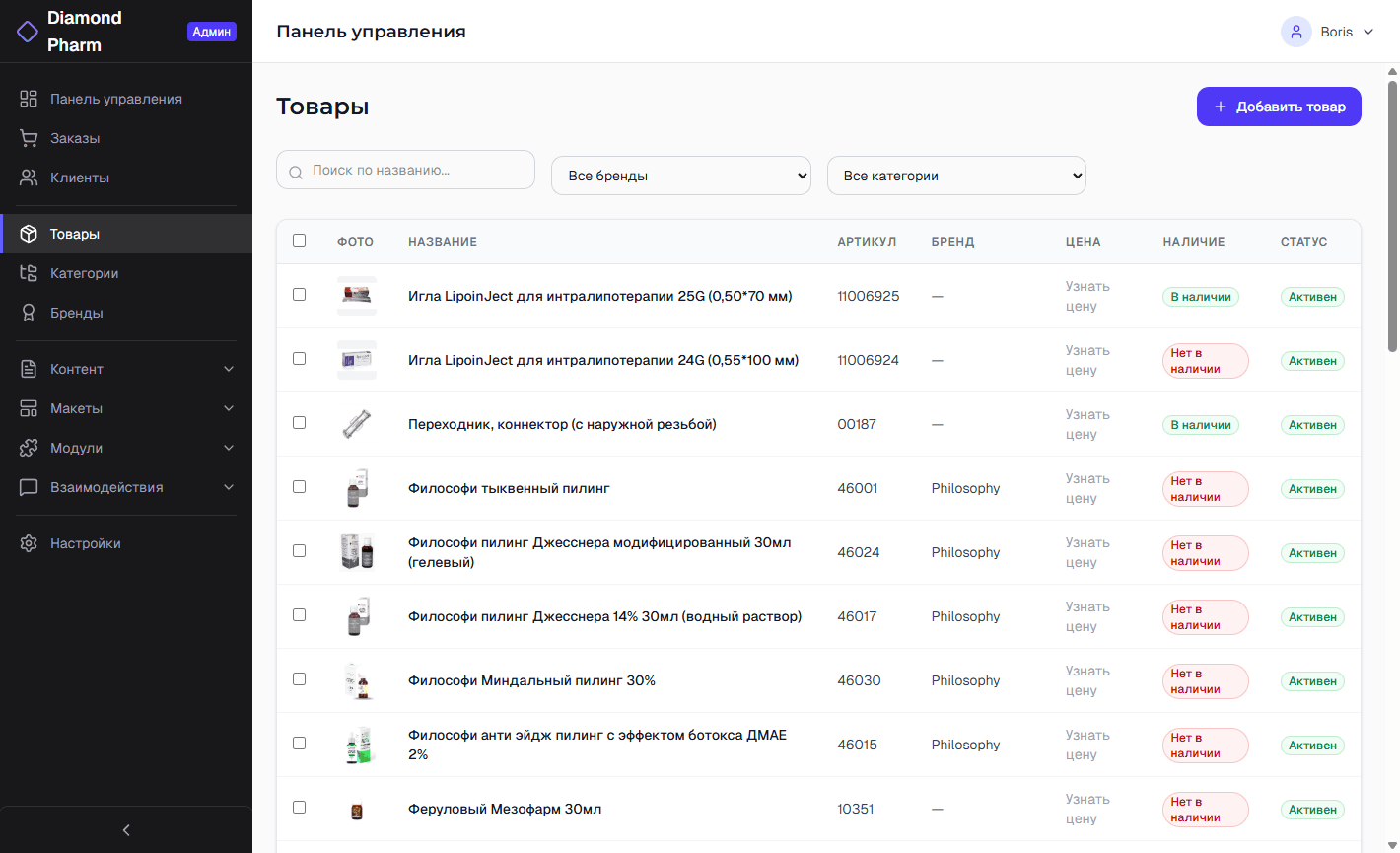1400x853 pixels.
Task: Expand the Контент submenu chevron
Action: pos(229,369)
